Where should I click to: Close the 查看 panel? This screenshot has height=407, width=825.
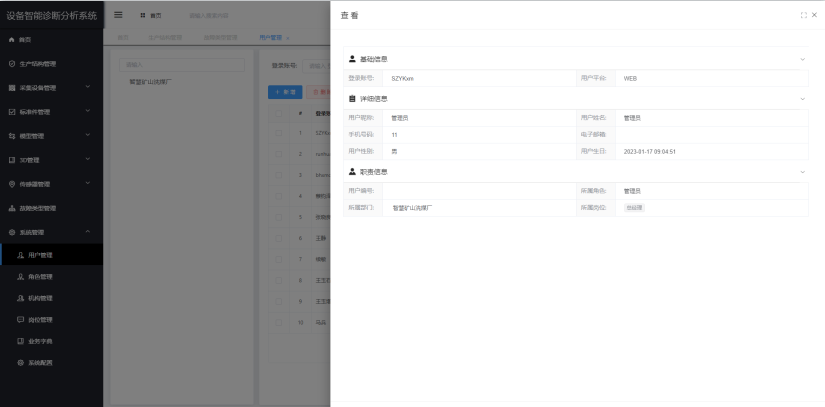point(814,15)
